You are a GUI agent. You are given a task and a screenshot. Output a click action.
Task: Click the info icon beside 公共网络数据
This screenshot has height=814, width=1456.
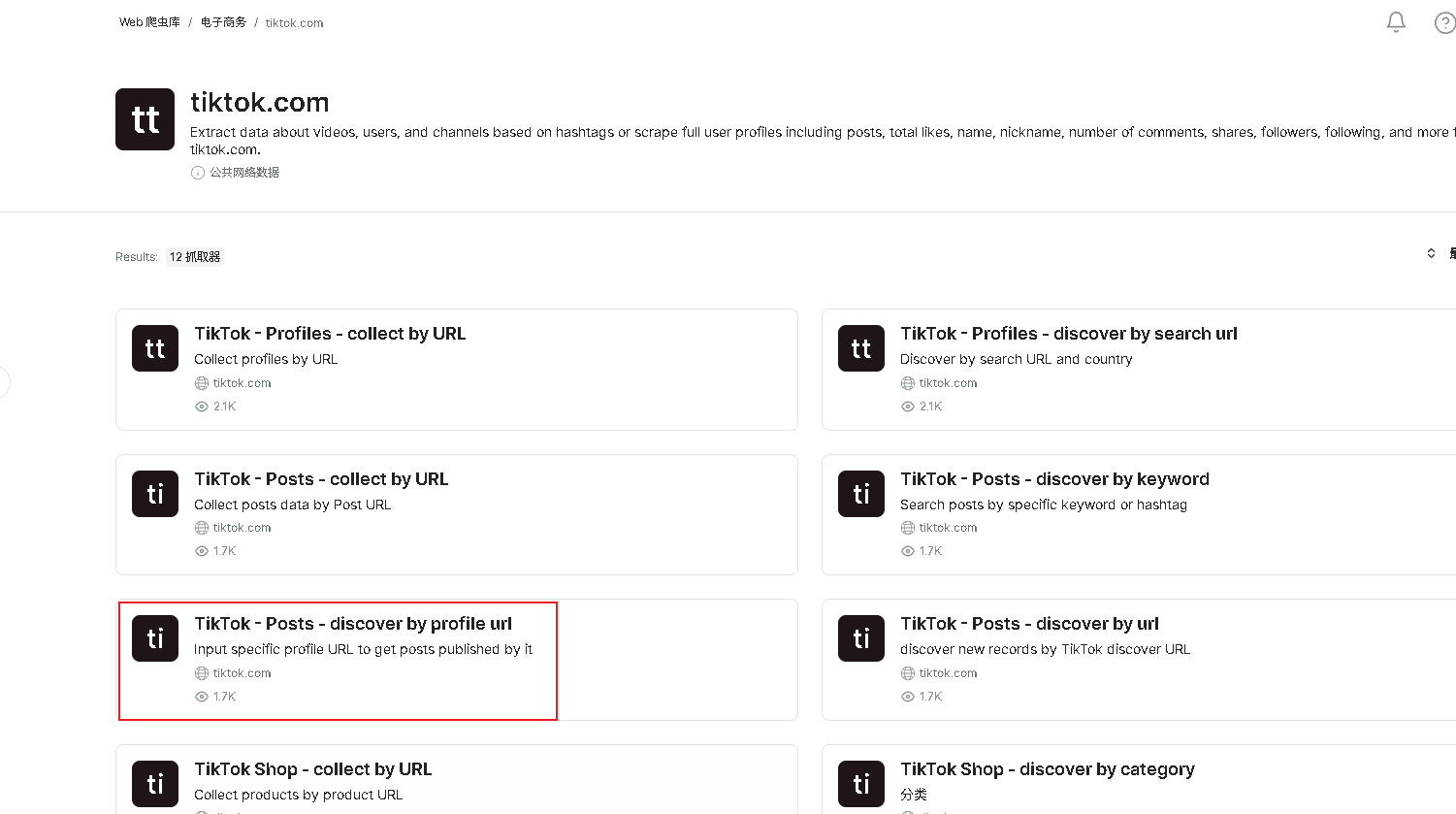point(198,173)
